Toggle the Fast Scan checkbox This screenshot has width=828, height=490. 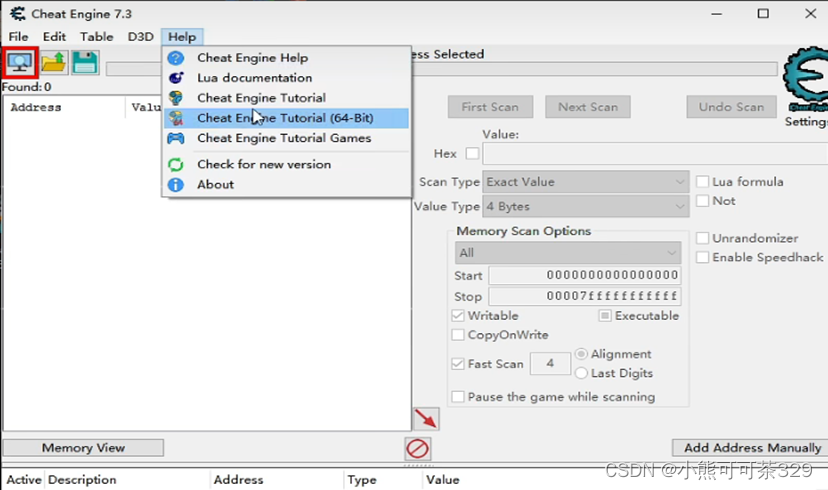click(458, 364)
